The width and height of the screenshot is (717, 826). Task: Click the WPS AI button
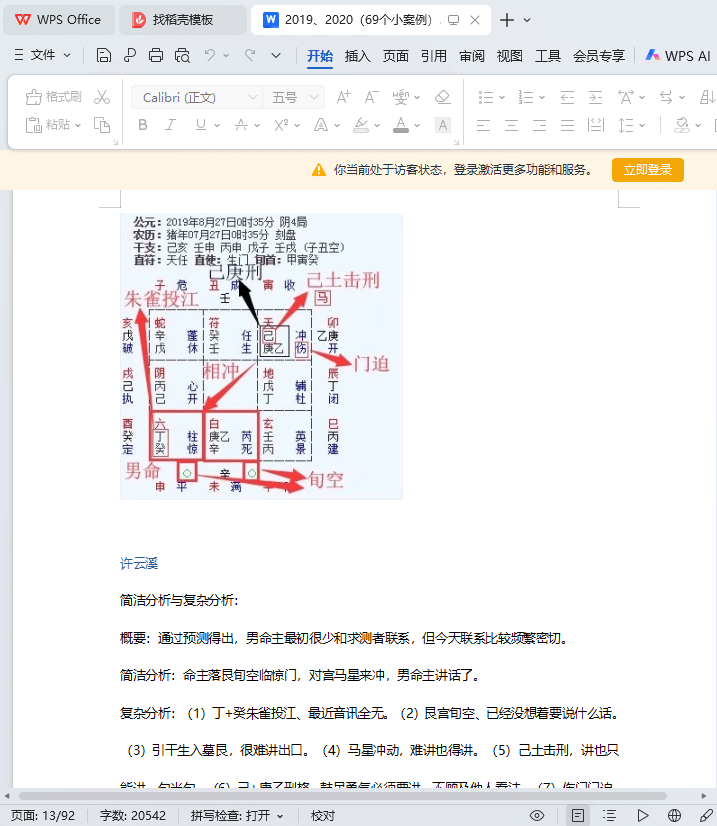point(679,56)
